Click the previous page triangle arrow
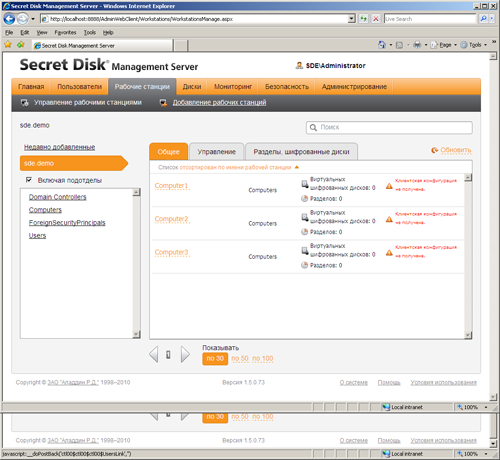This screenshot has width=500, height=460. (154, 354)
